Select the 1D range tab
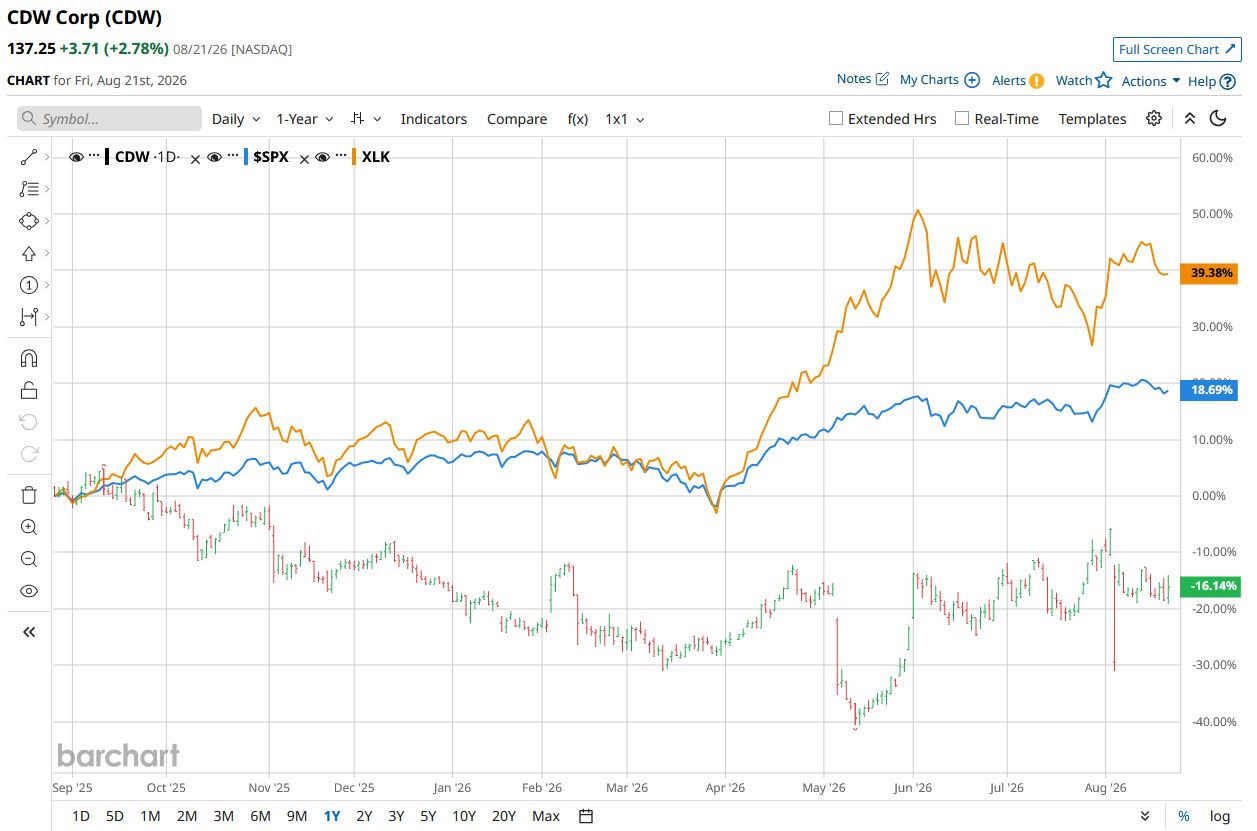Viewport: 1257px width, 831px height. 81,816
